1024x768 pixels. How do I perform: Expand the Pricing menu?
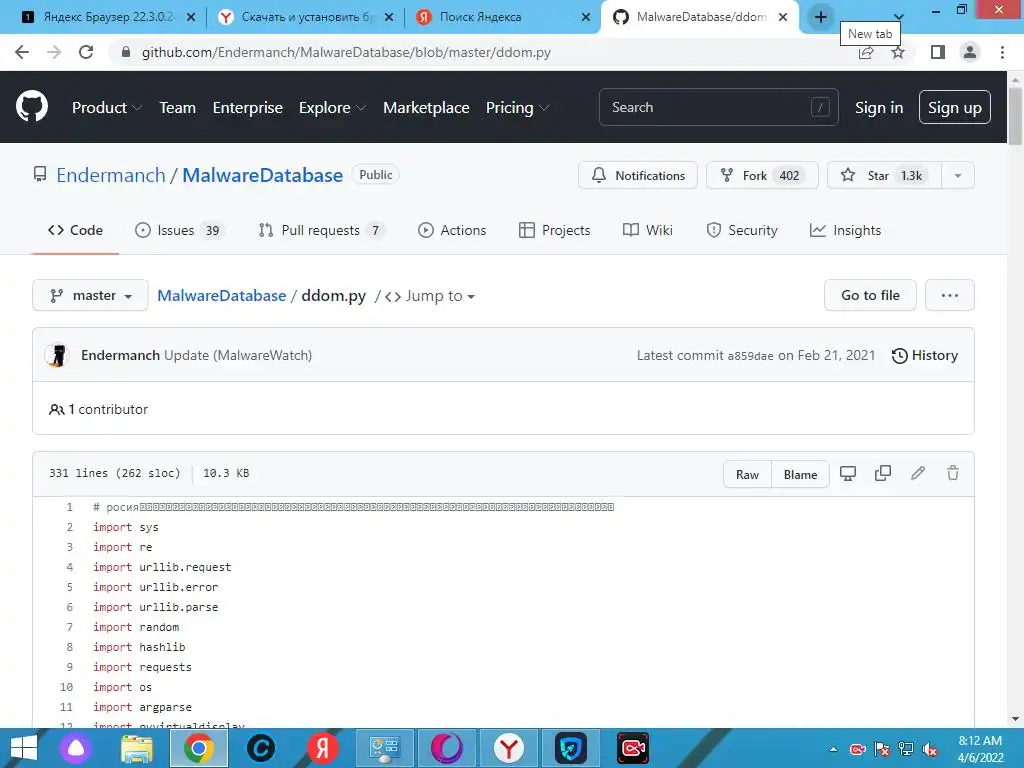pos(517,108)
